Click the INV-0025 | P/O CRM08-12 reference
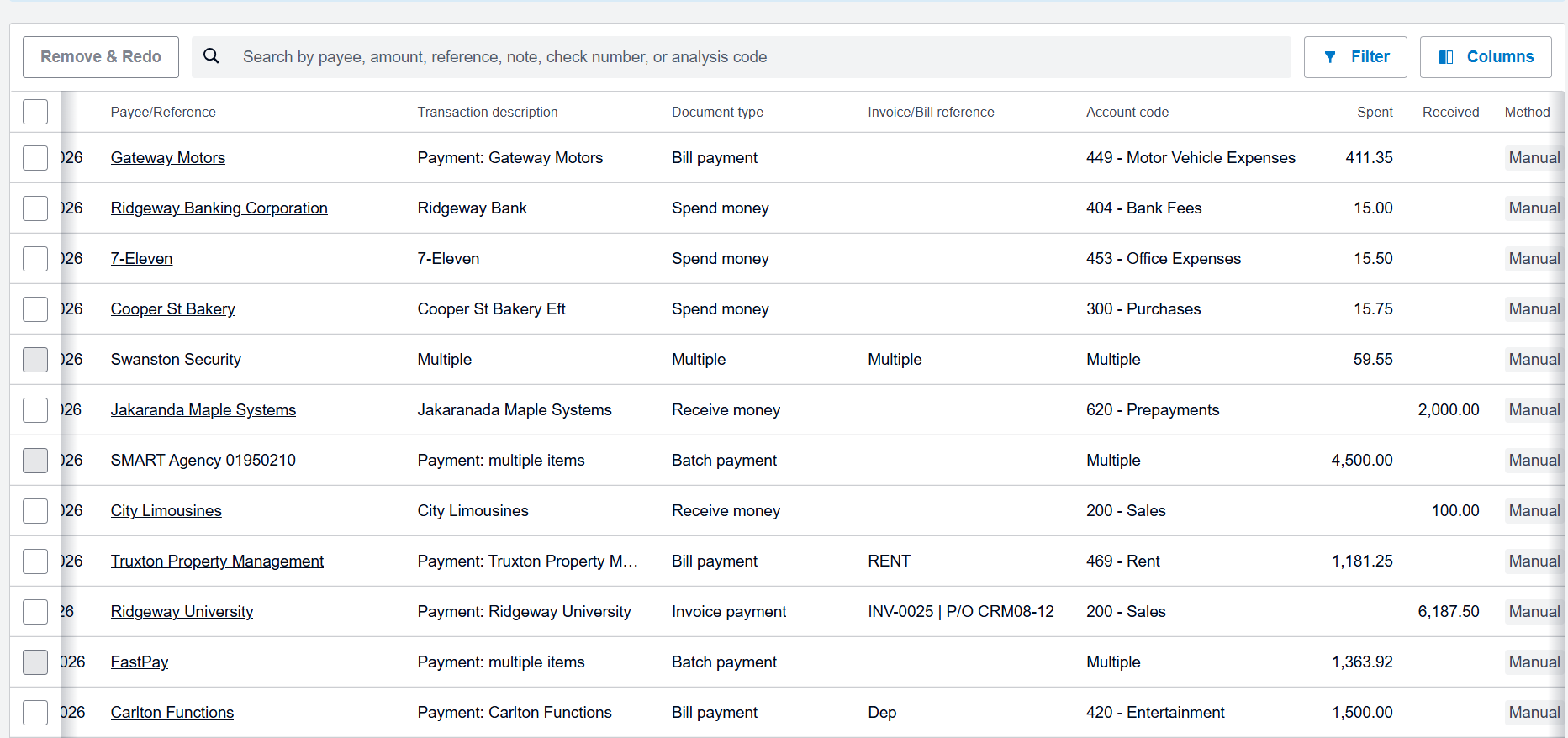Screen dimensions: 1568x738 [961, 611]
